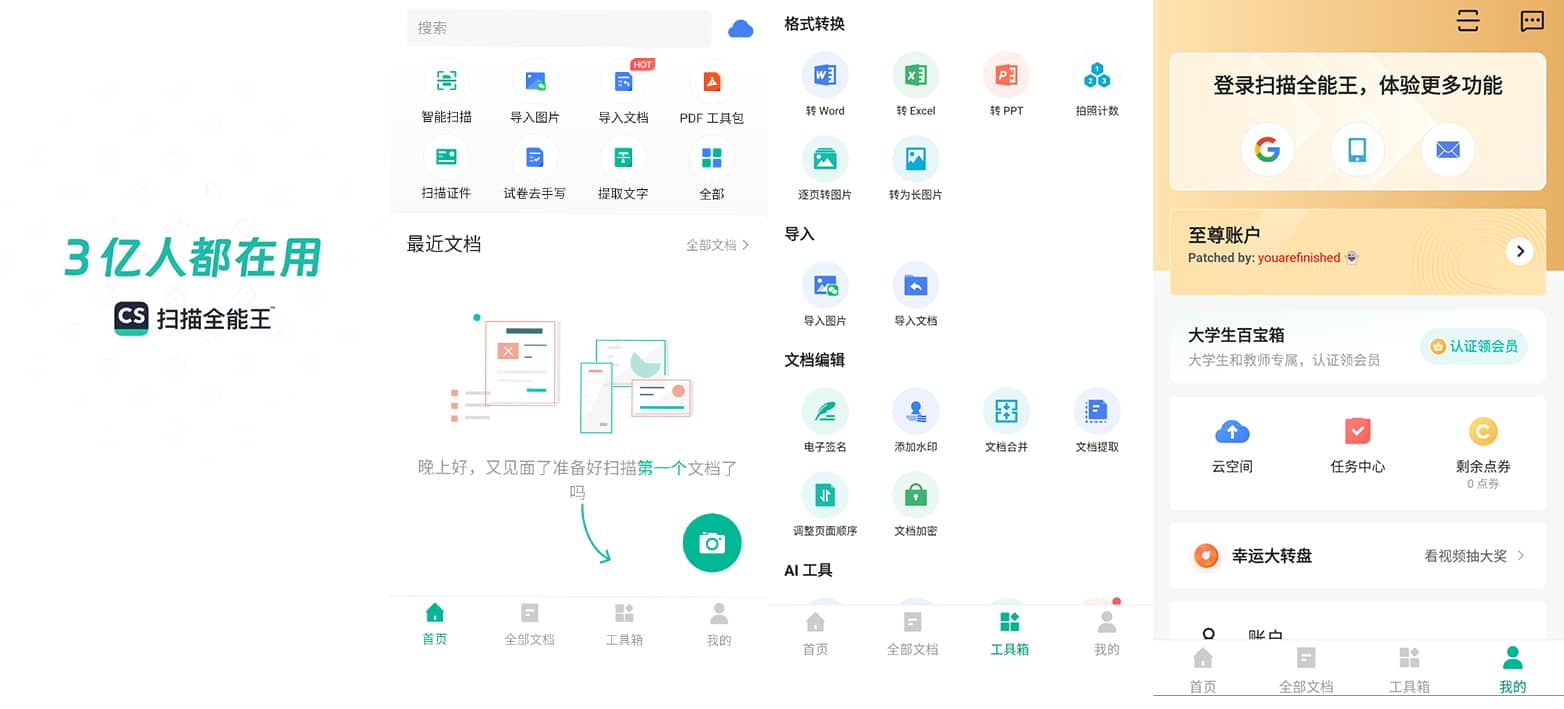
Task: Tap the 添加水印 watermark icon
Action: pyautogui.click(x=915, y=411)
